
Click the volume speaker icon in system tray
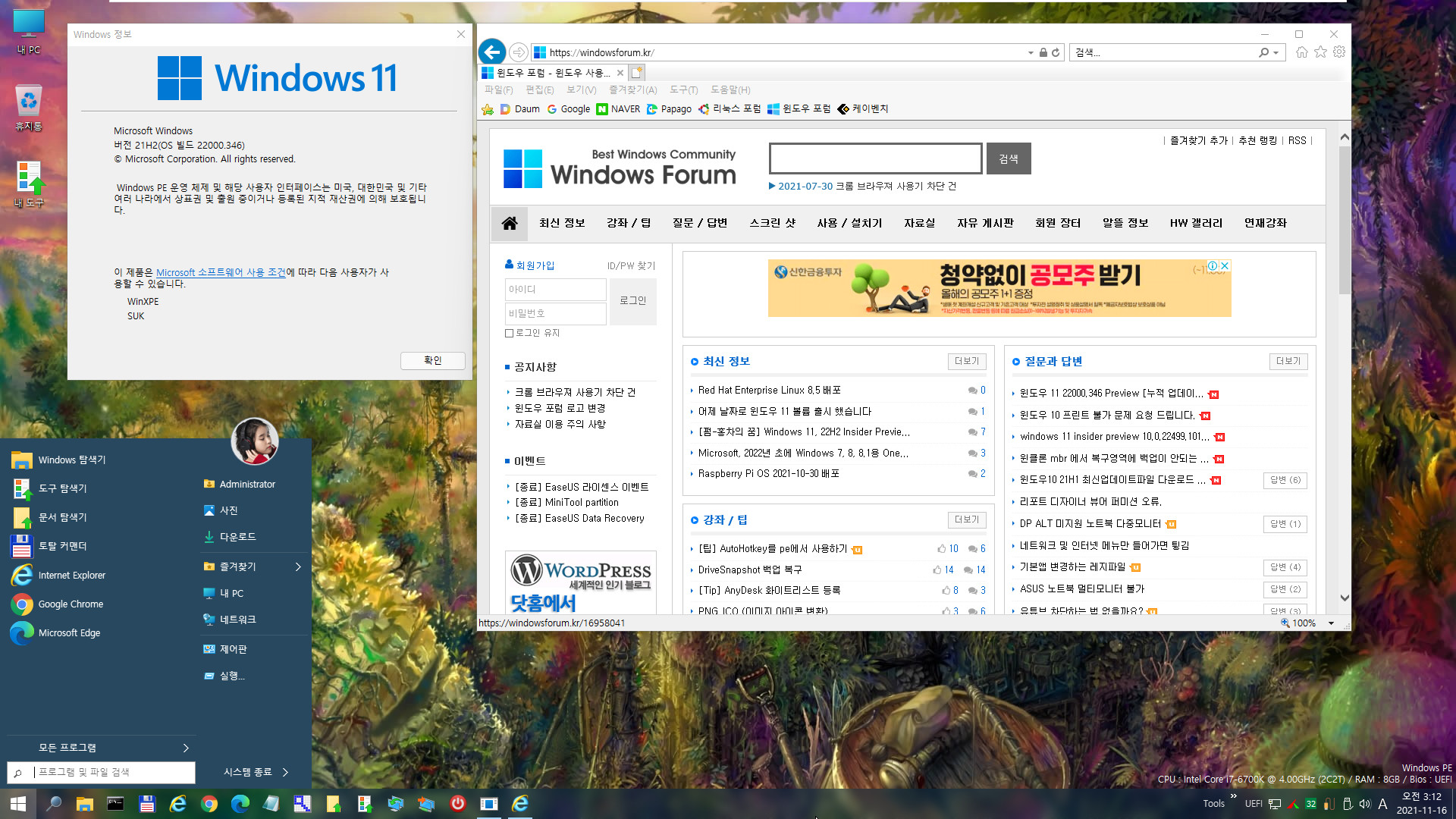pyautogui.click(x=1365, y=804)
